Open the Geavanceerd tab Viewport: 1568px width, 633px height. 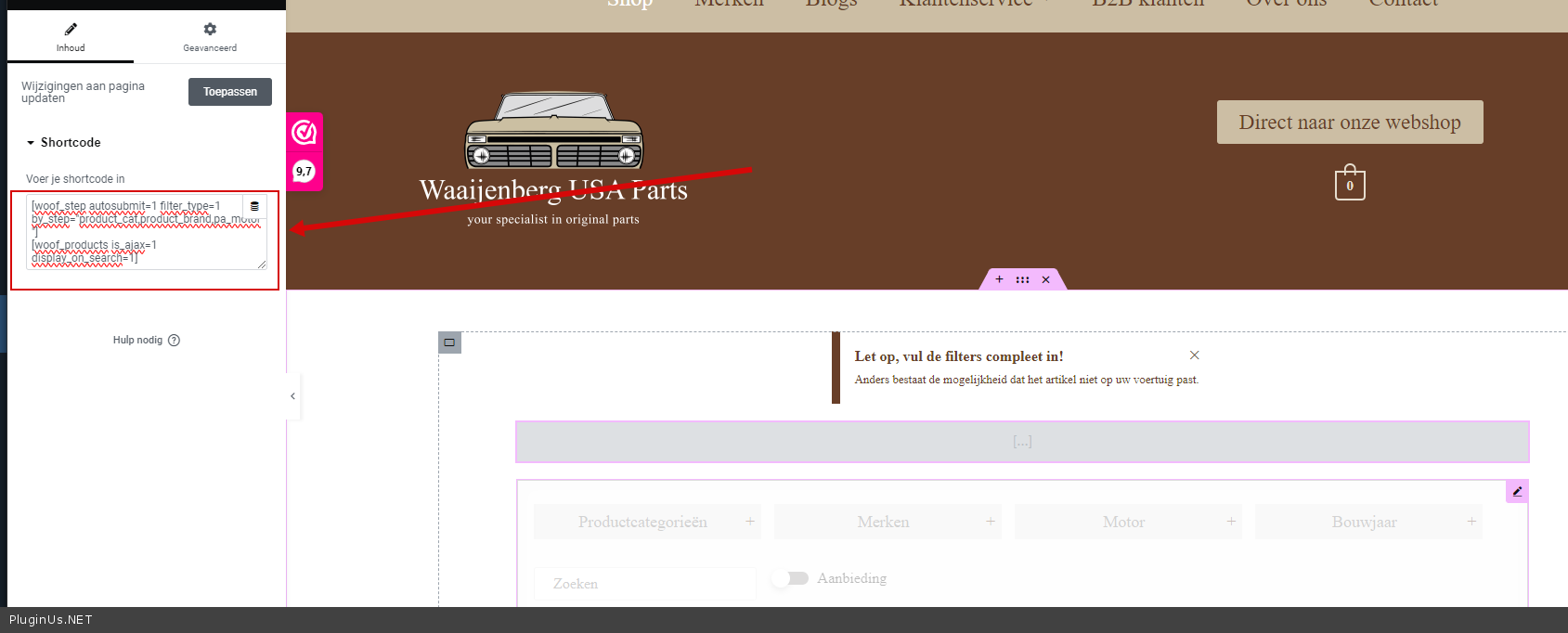pos(210,37)
